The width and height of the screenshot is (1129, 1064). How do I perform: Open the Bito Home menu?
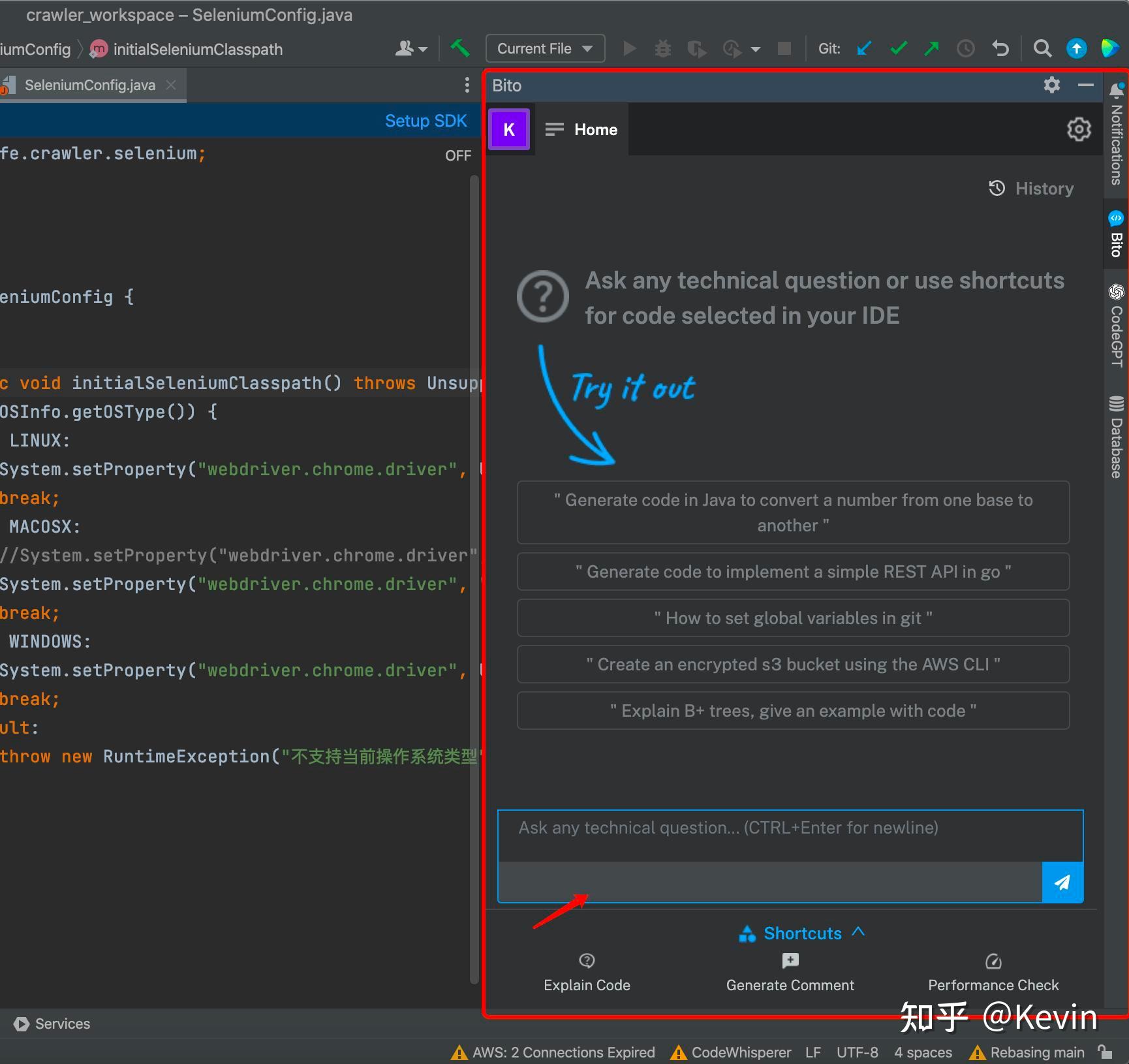pyautogui.click(x=581, y=129)
